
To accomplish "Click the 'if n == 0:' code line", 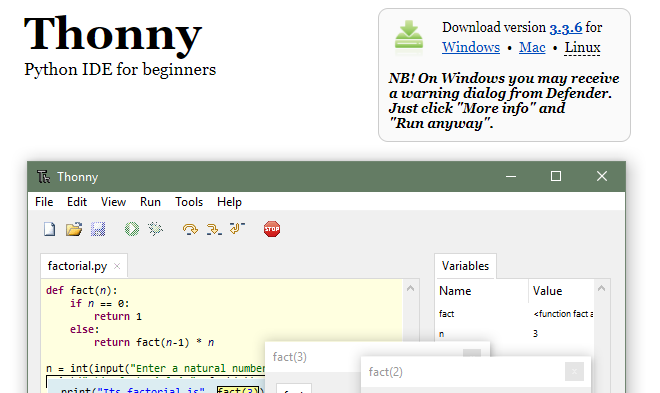I will point(100,303).
